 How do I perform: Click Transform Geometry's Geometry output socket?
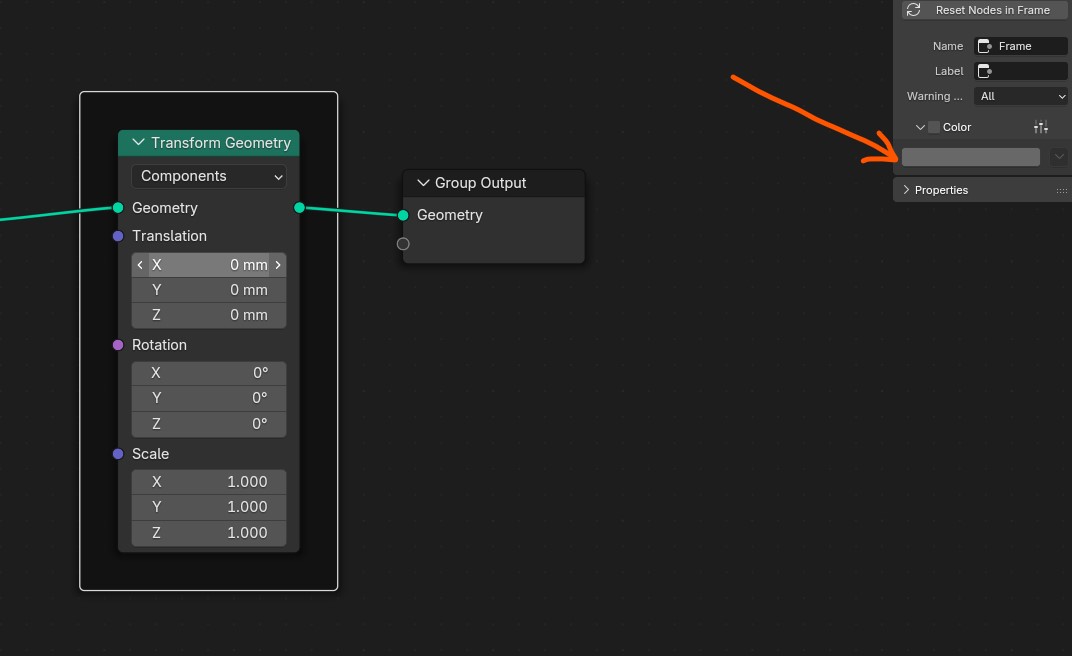coord(299,208)
